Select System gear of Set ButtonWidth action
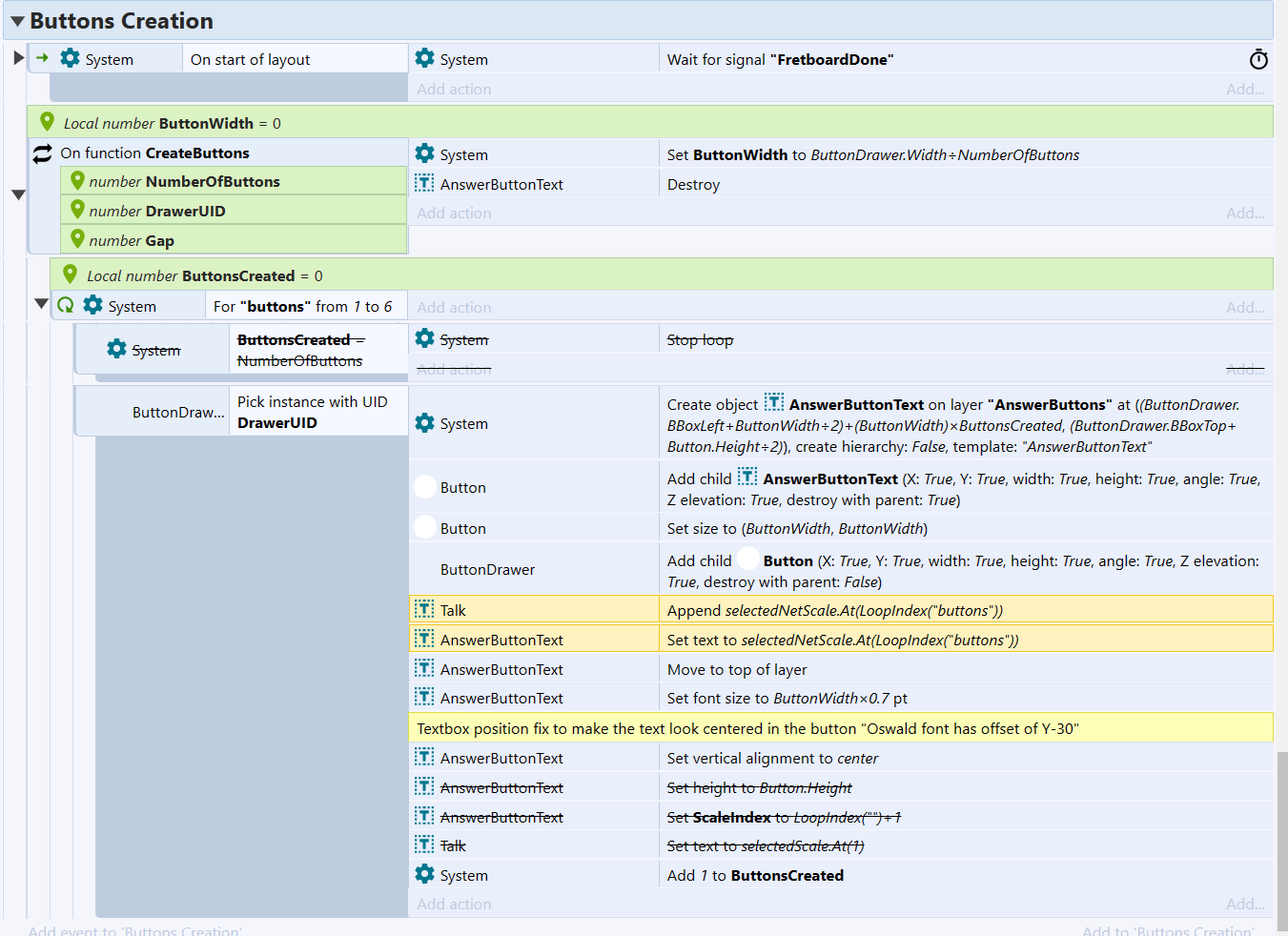The width and height of the screenshot is (1288, 936). (425, 153)
